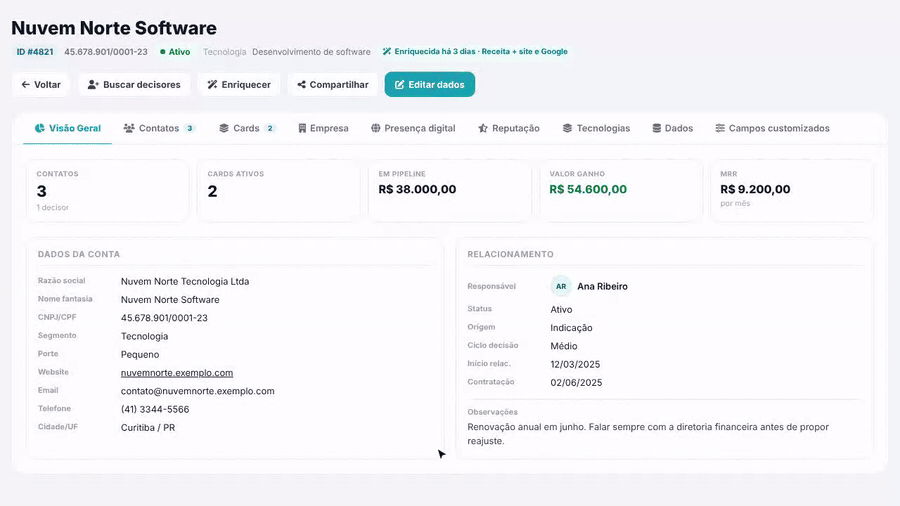900x506 pixels.
Task: Click the Contratação date 02/06/2025
Action: click(x=576, y=383)
